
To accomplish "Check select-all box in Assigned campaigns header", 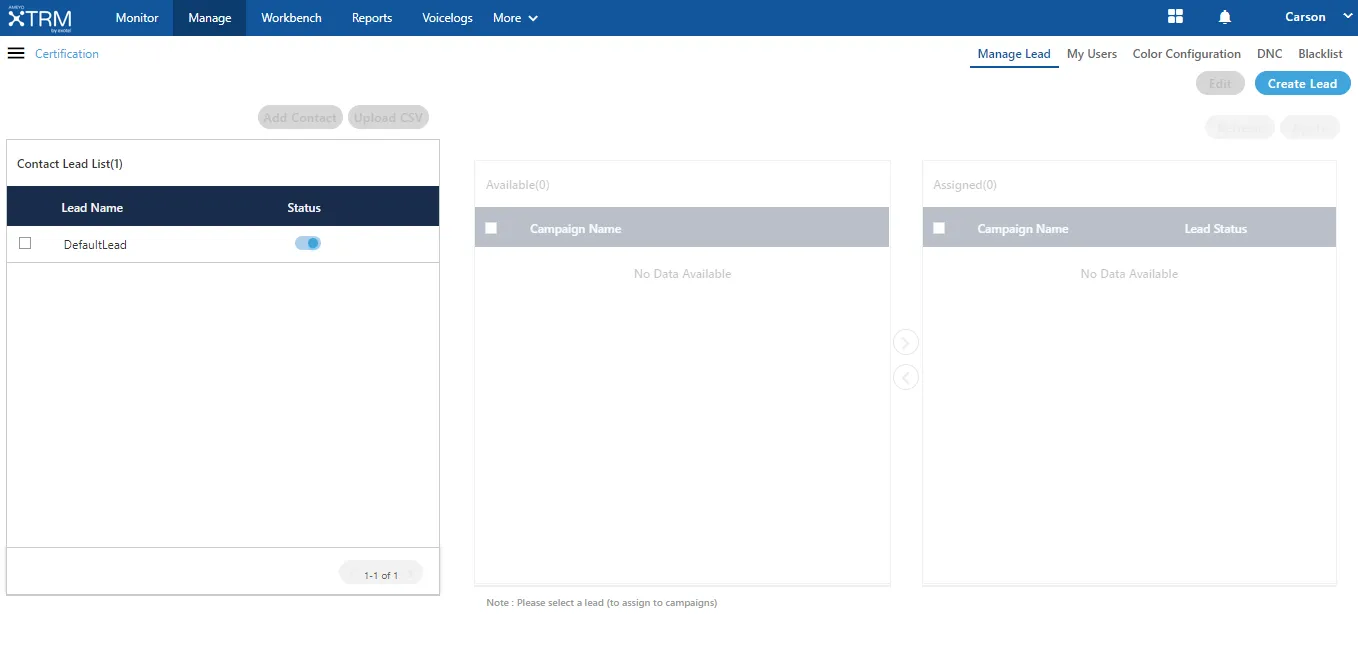I will point(938,228).
